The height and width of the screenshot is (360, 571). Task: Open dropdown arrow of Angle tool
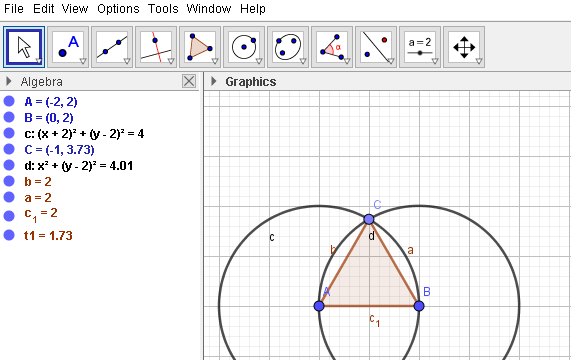coord(347,61)
